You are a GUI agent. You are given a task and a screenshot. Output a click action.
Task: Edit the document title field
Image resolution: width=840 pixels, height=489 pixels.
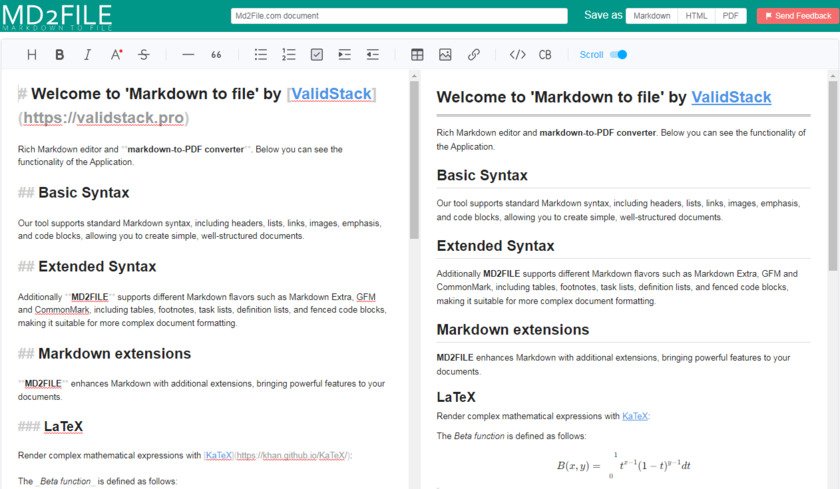[399, 16]
